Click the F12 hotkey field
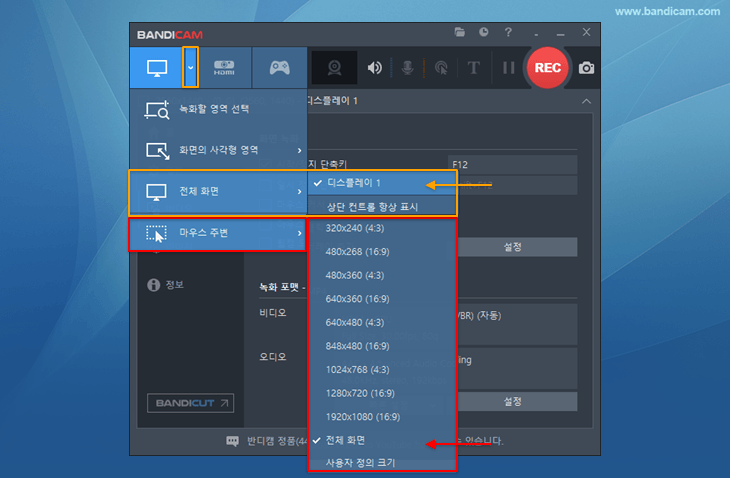This screenshot has height=478, width=730. 513,165
